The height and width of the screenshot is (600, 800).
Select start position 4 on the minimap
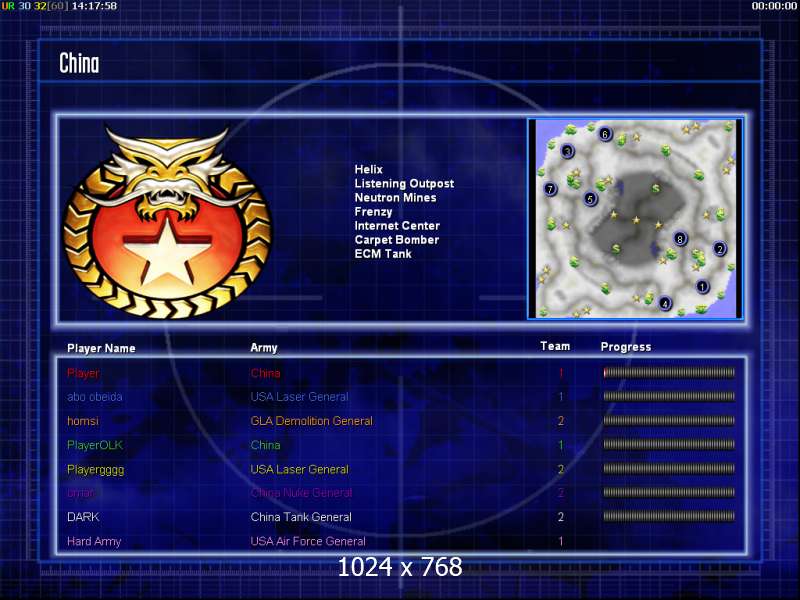pyautogui.click(x=665, y=304)
